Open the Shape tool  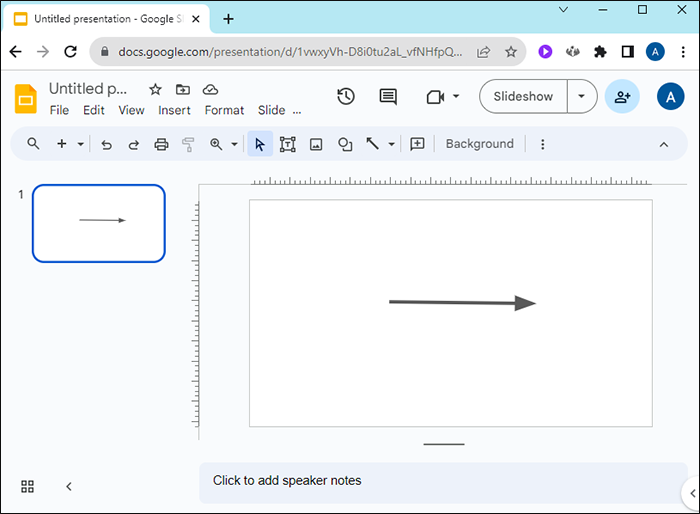(x=345, y=144)
